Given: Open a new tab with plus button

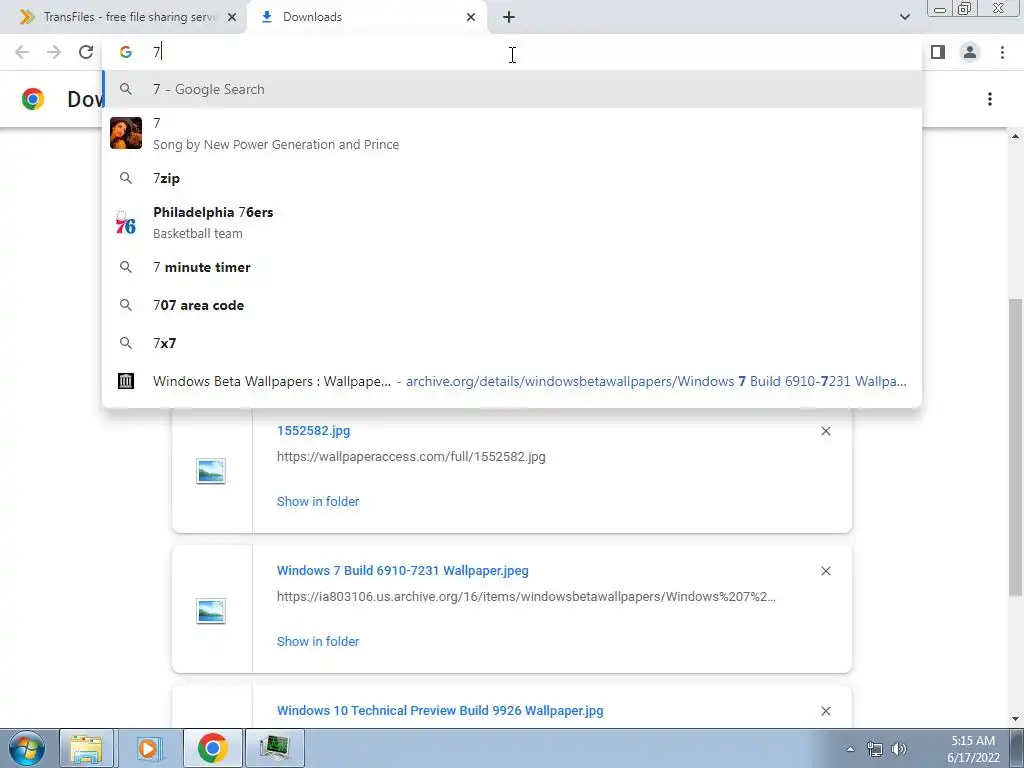Looking at the screenshot, I should tap(509, 17).
